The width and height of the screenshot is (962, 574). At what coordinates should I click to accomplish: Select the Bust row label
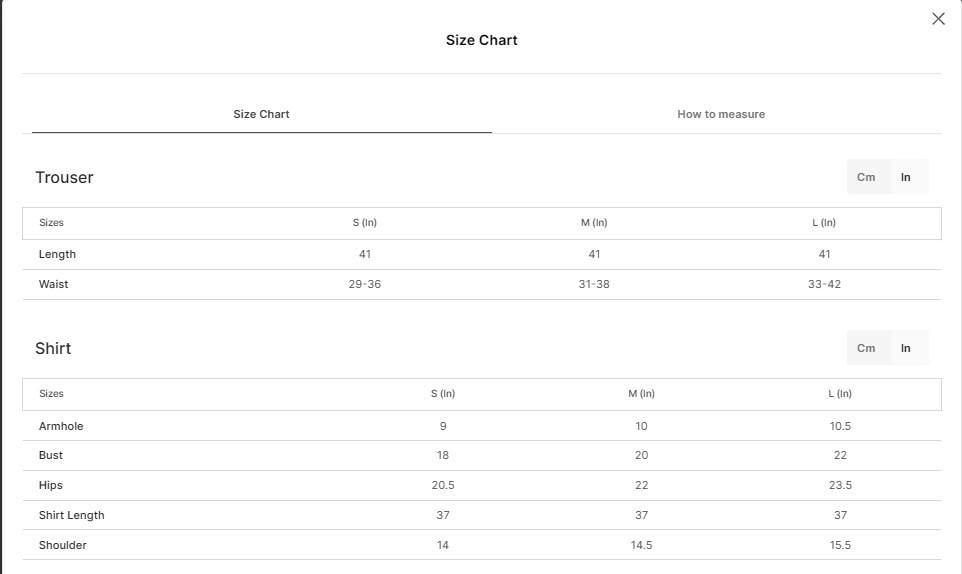(x=50, y=455)
